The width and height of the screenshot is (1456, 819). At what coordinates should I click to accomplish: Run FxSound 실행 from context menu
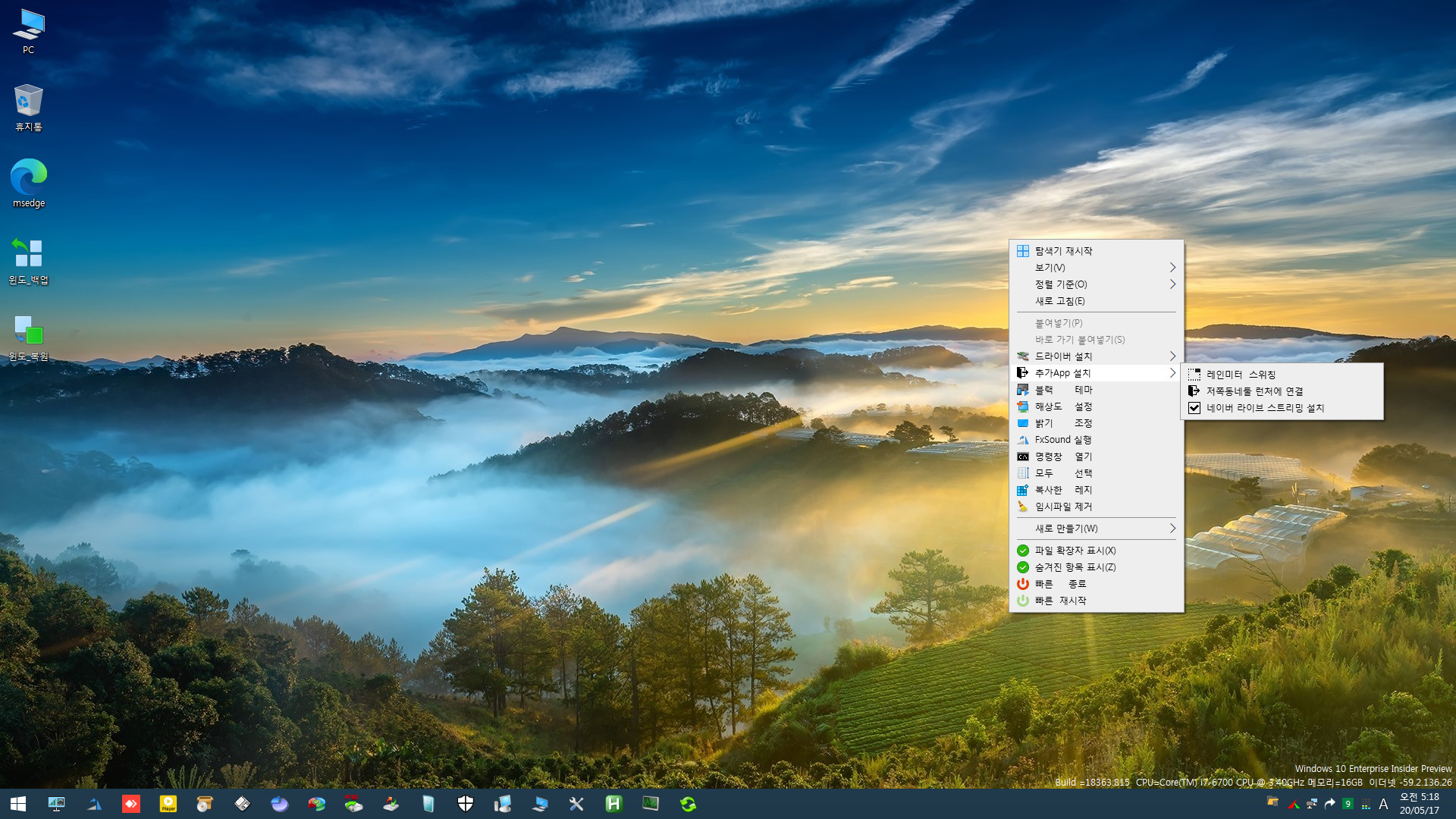click(1096, 440)
